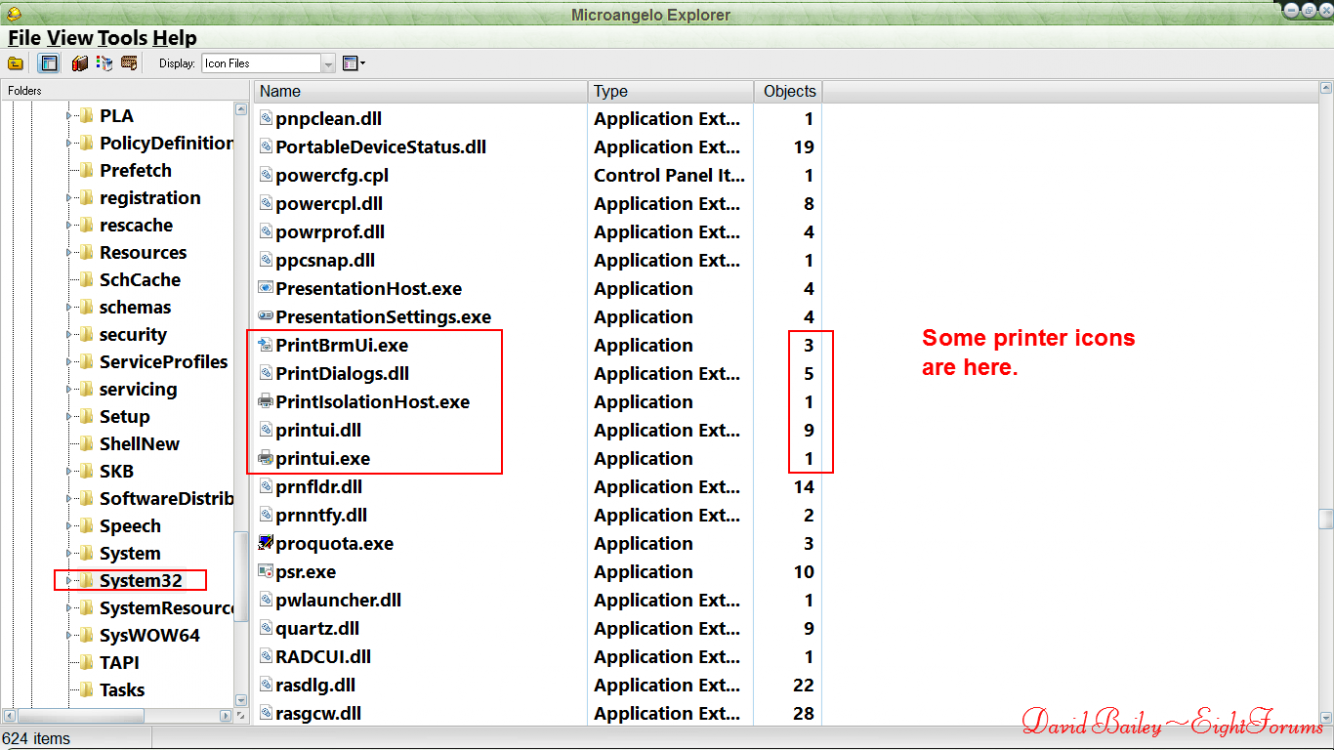
Task: Click the TAPI folder icon in tree
Action: [86, 662]
